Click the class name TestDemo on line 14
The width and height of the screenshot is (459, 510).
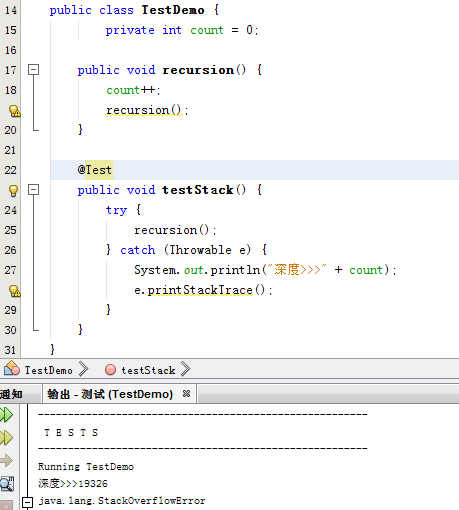point(173,10)
